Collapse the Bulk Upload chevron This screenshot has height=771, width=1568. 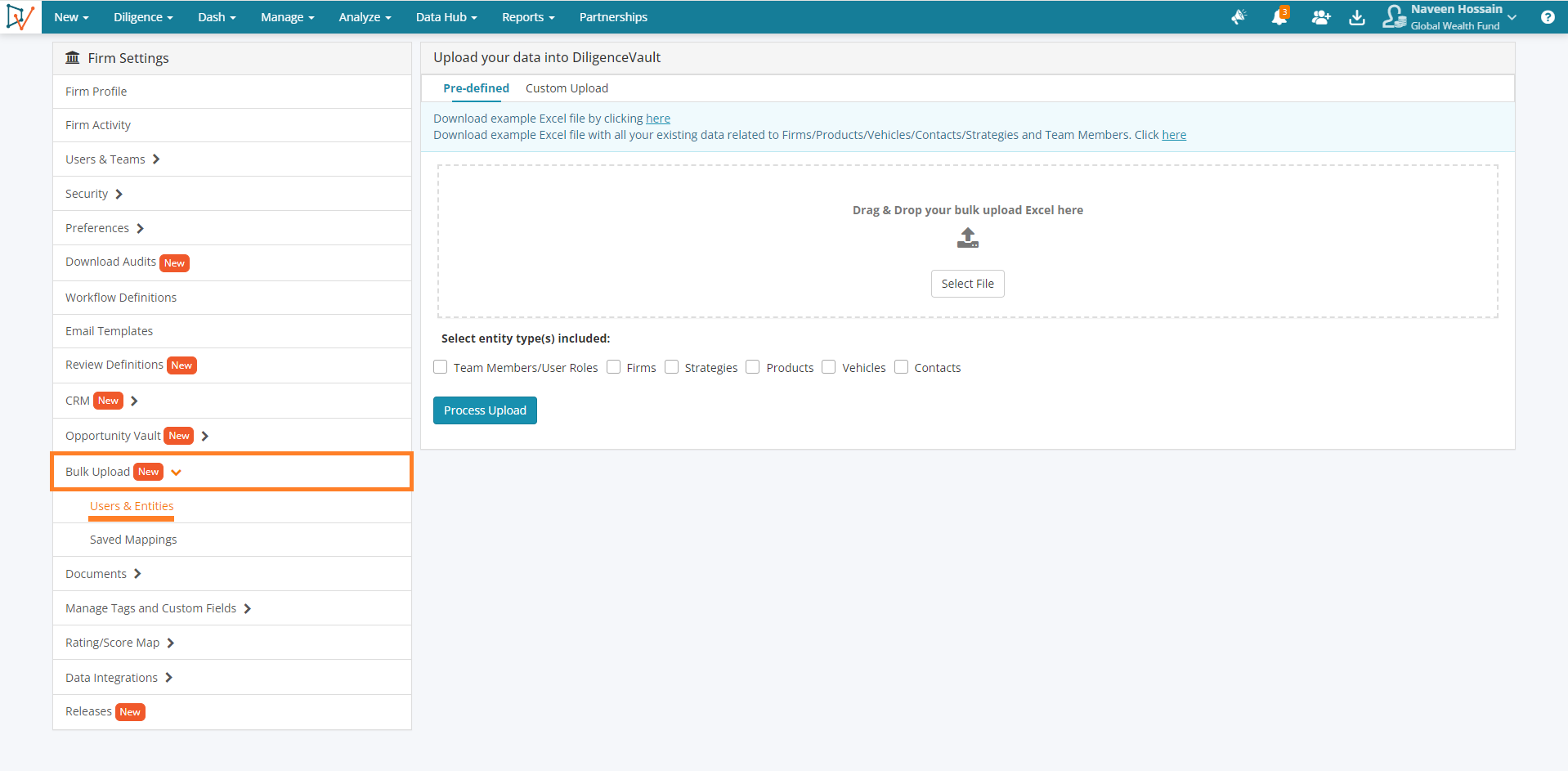(177, 473)
